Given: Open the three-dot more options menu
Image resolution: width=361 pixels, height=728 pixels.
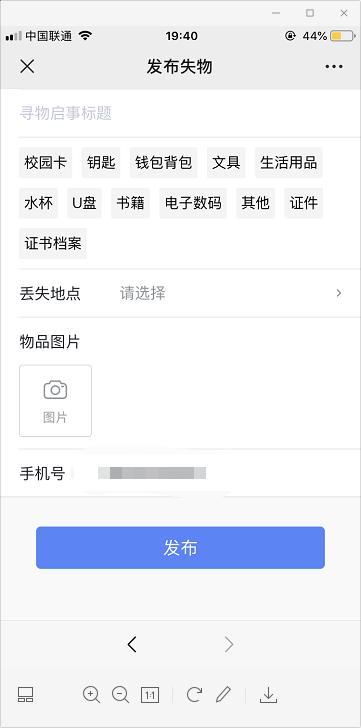Looking at the screenshot, I should (x=334, y=67).
